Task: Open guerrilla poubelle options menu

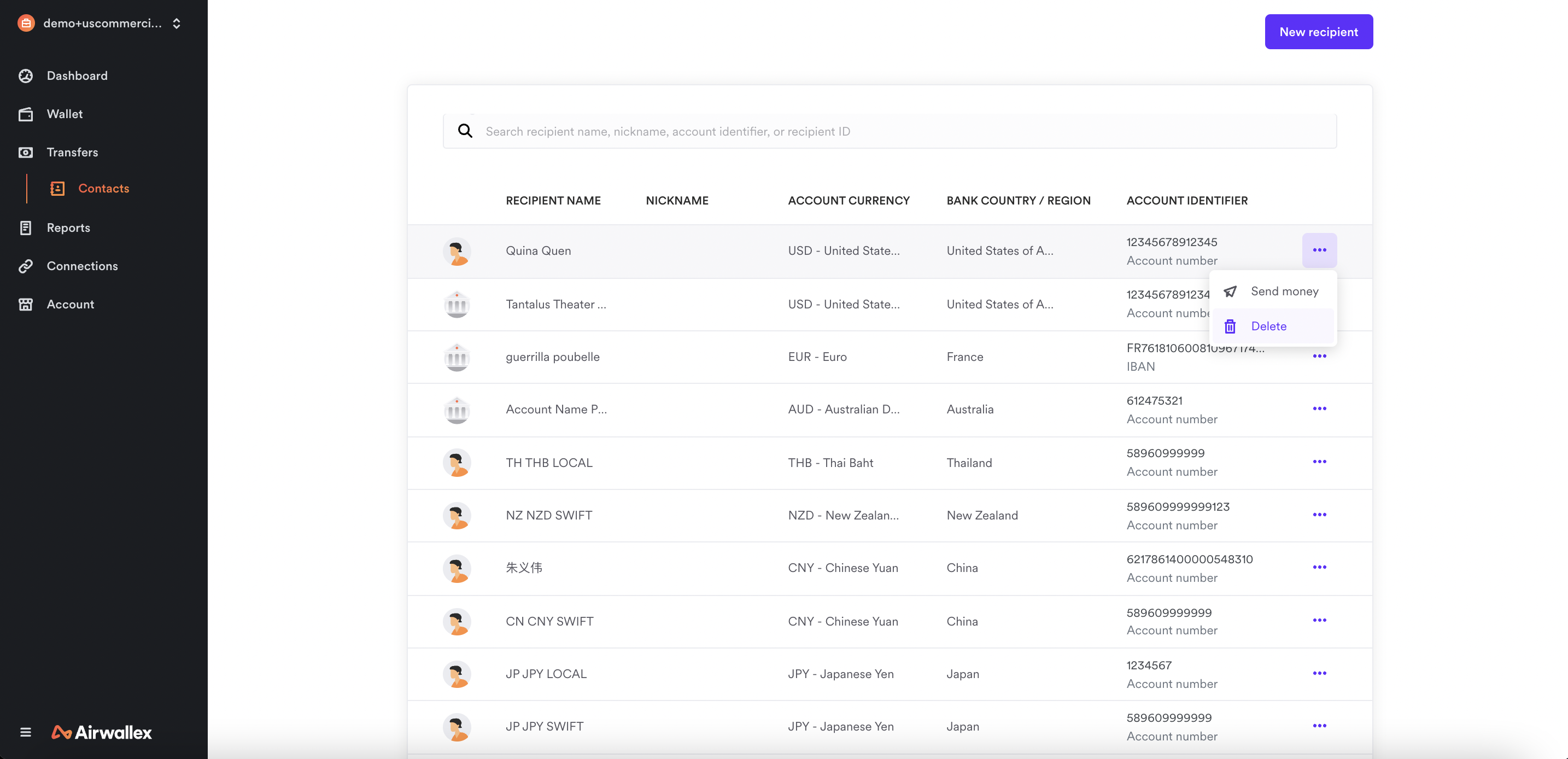Action: (1319, 356)
